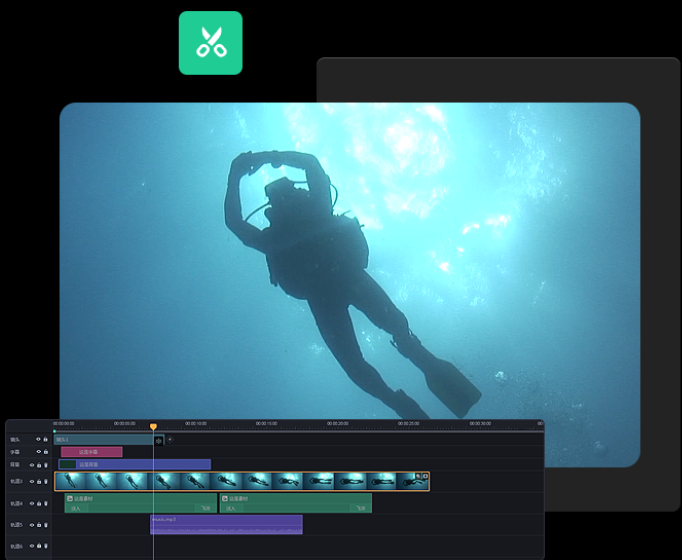Select the music.mp3 audio clip
682x560 pixels.
pyautogui.click(x=226, y=524)
